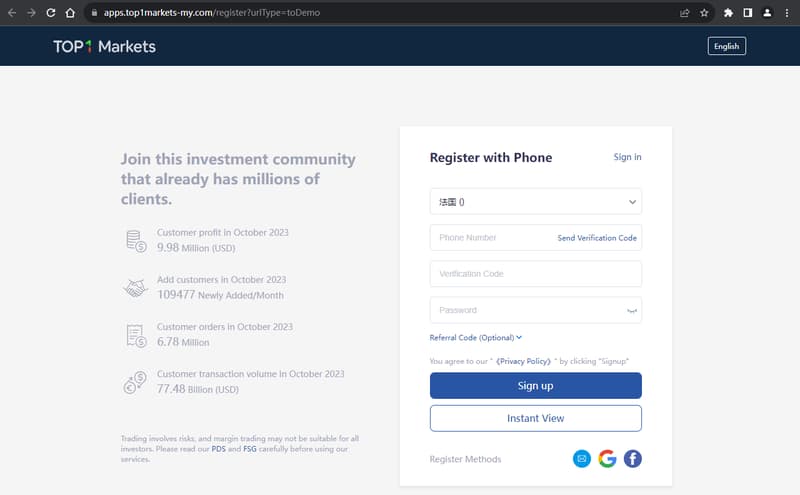800x495 pixels.
Task: Click the transaction volume currency icon
Action: pyautogui.click(x=135, y=383)
